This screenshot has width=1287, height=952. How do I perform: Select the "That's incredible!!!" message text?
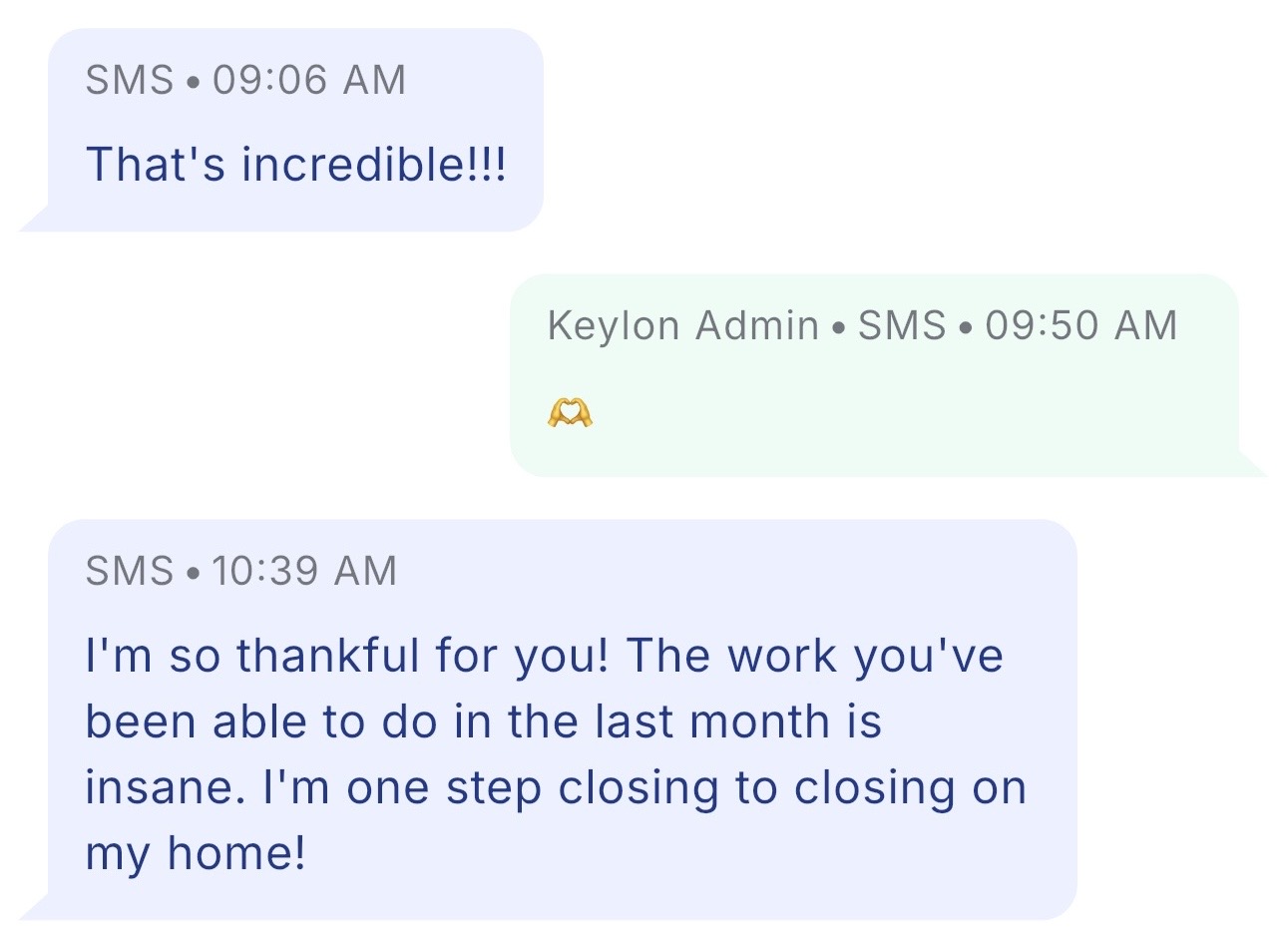point(296,165)
